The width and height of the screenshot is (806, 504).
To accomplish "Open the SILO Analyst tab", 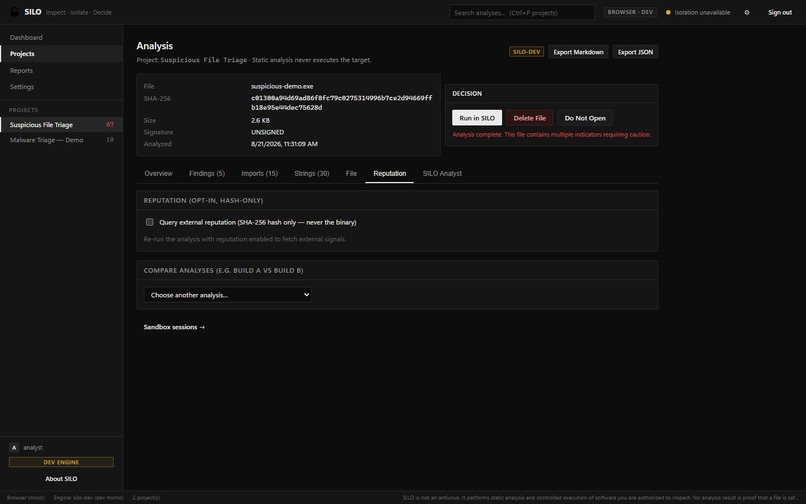I will (442, 173).
